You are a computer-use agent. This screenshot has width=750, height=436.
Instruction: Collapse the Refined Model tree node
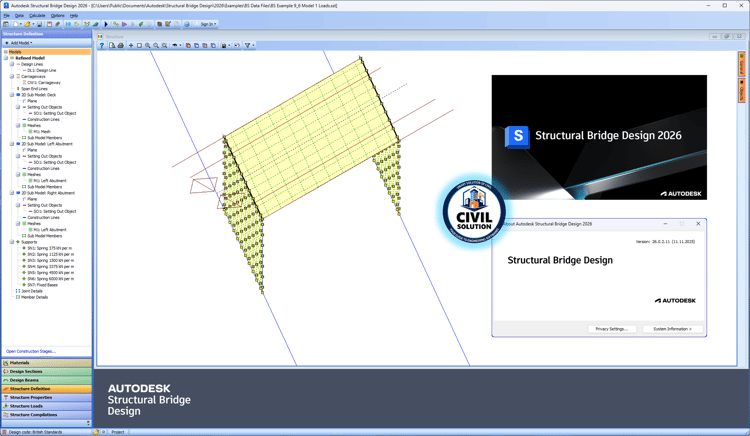point(6,58)
